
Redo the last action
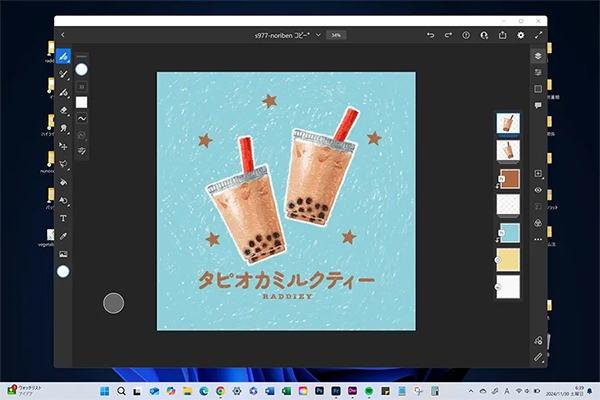pyautogui.click(x=448, y=35)
